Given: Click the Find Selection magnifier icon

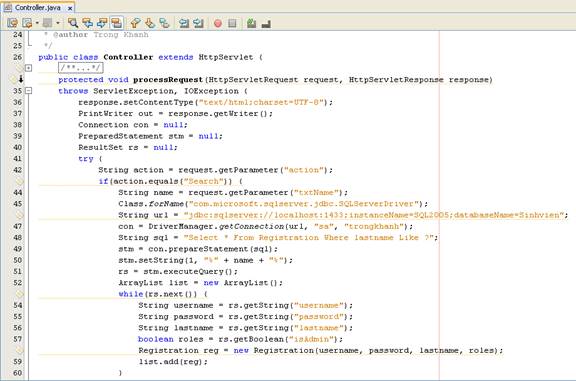Looking at the screenshot, I should point(73,23).
